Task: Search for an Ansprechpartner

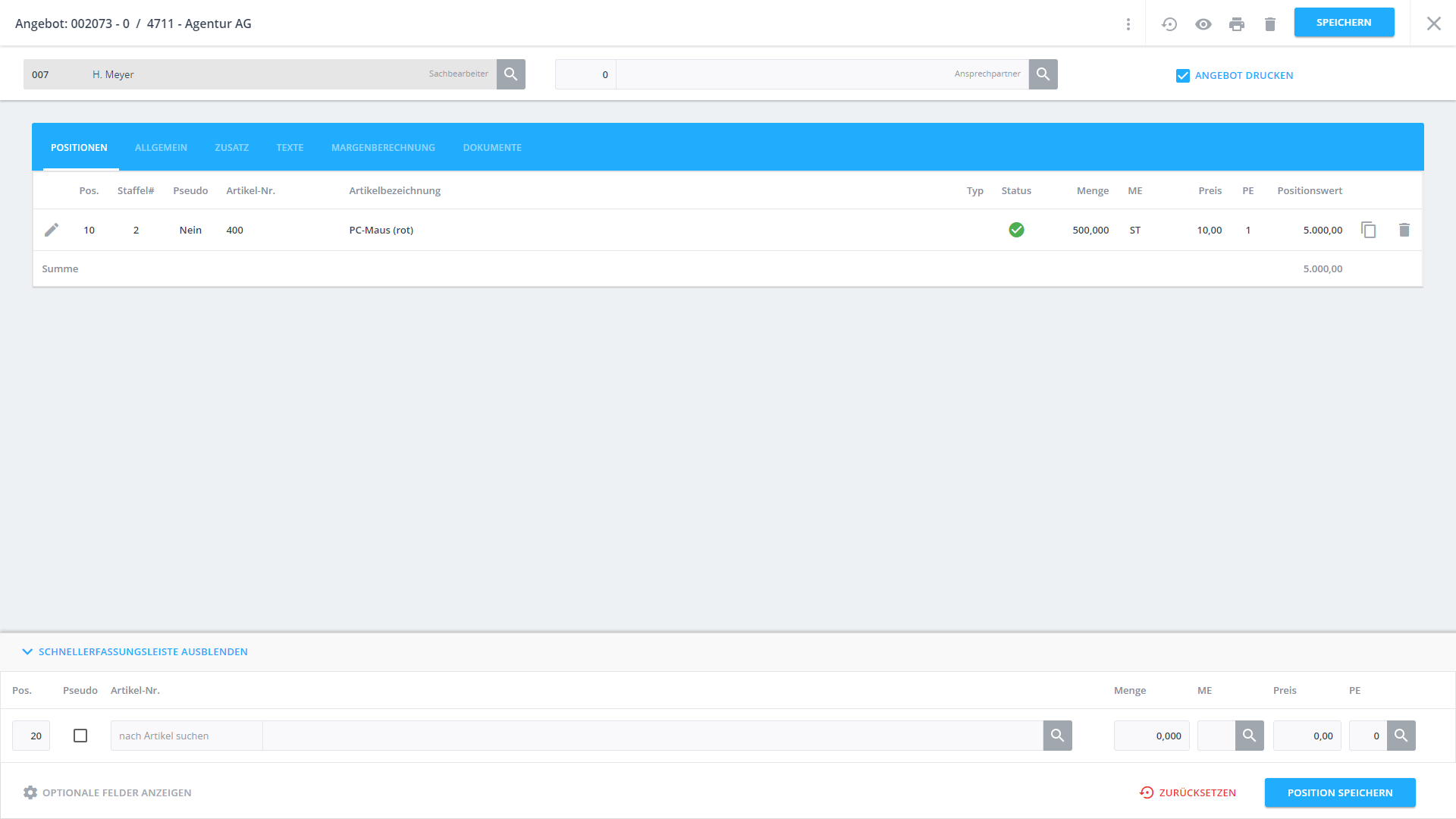Action: 1043,74
